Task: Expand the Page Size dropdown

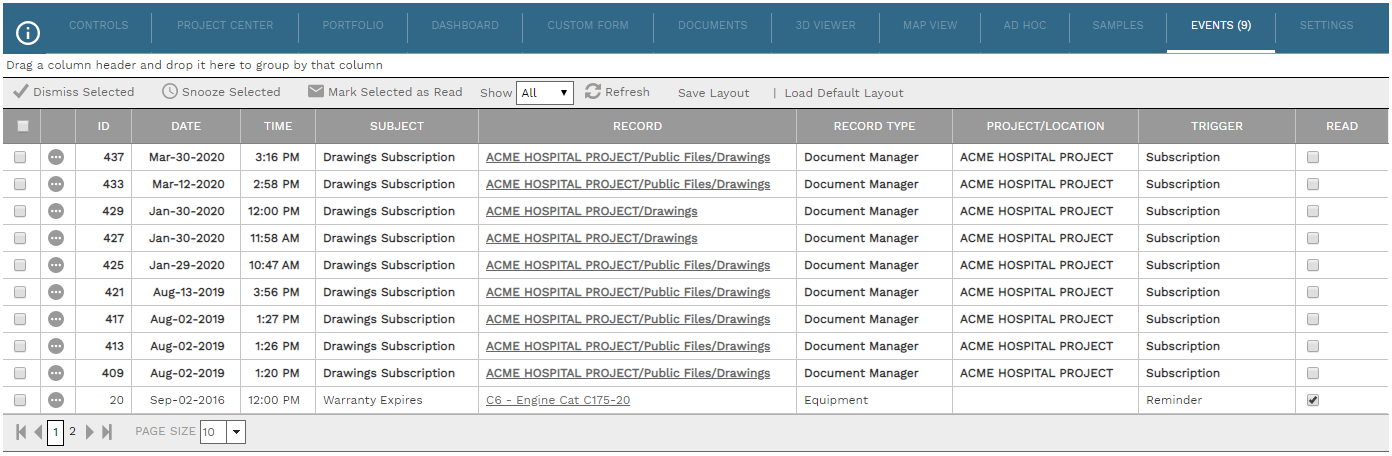Action: (x=236, y=432)
